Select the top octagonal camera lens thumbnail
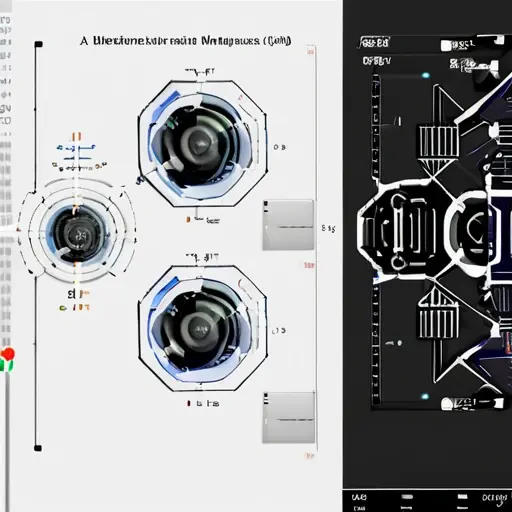Image resolution: width=512 pixels, height=512 pixels. tap(203, 144)
